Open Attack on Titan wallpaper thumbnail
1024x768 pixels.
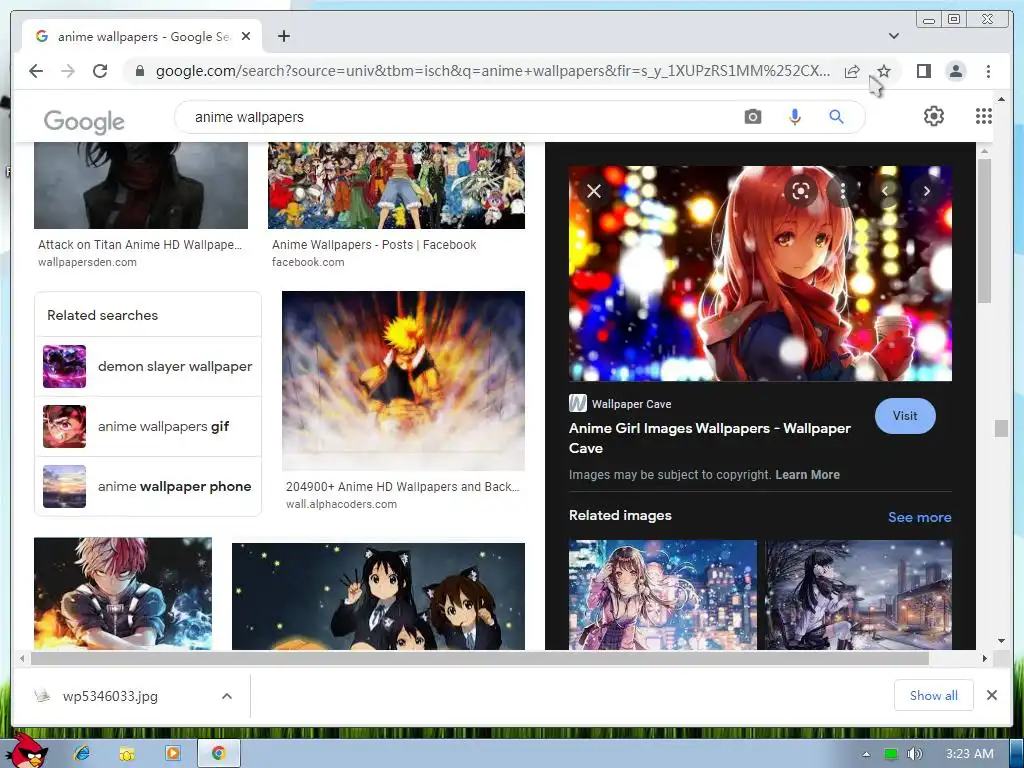141,185
